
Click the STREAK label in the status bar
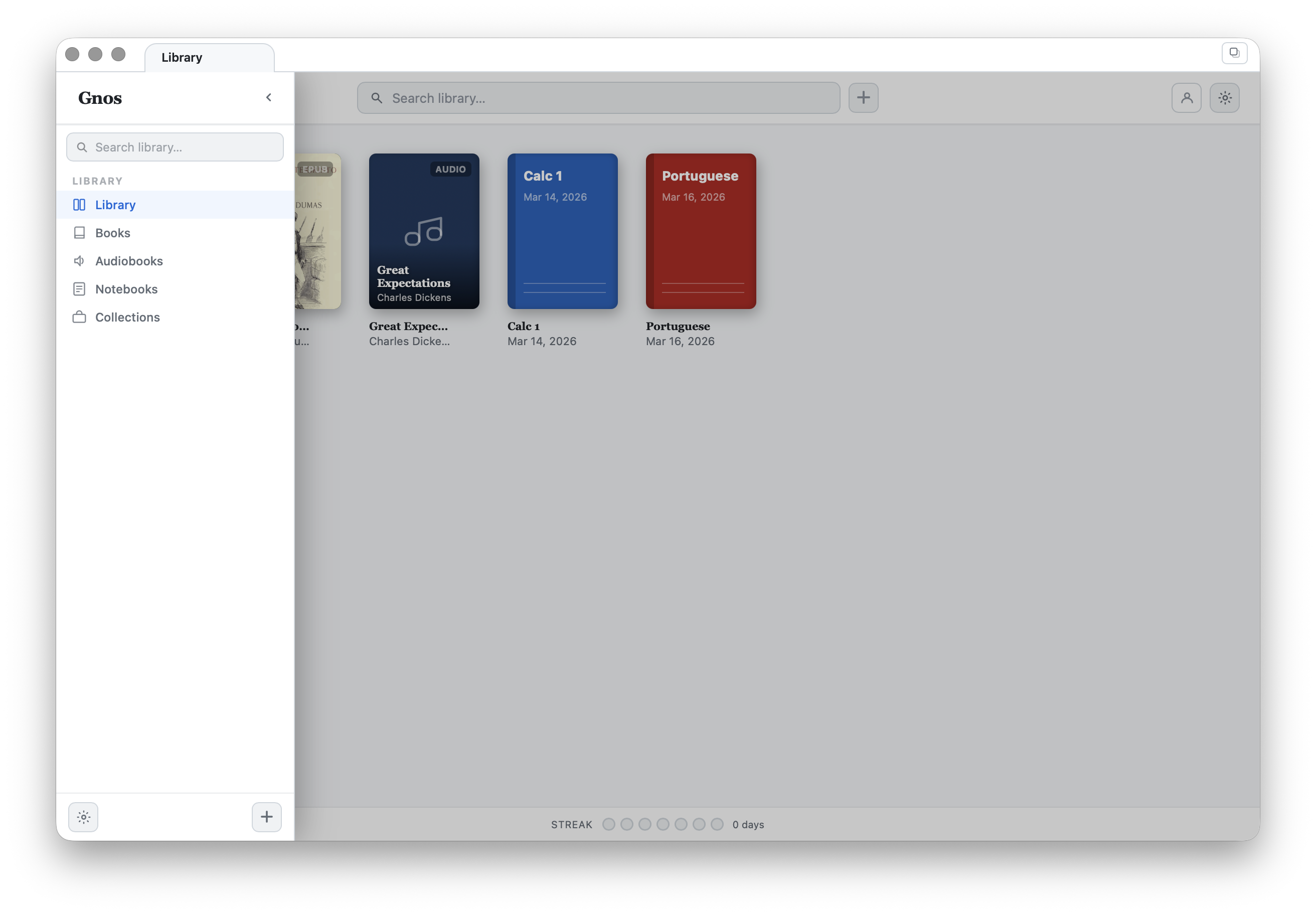coord(571,824)
